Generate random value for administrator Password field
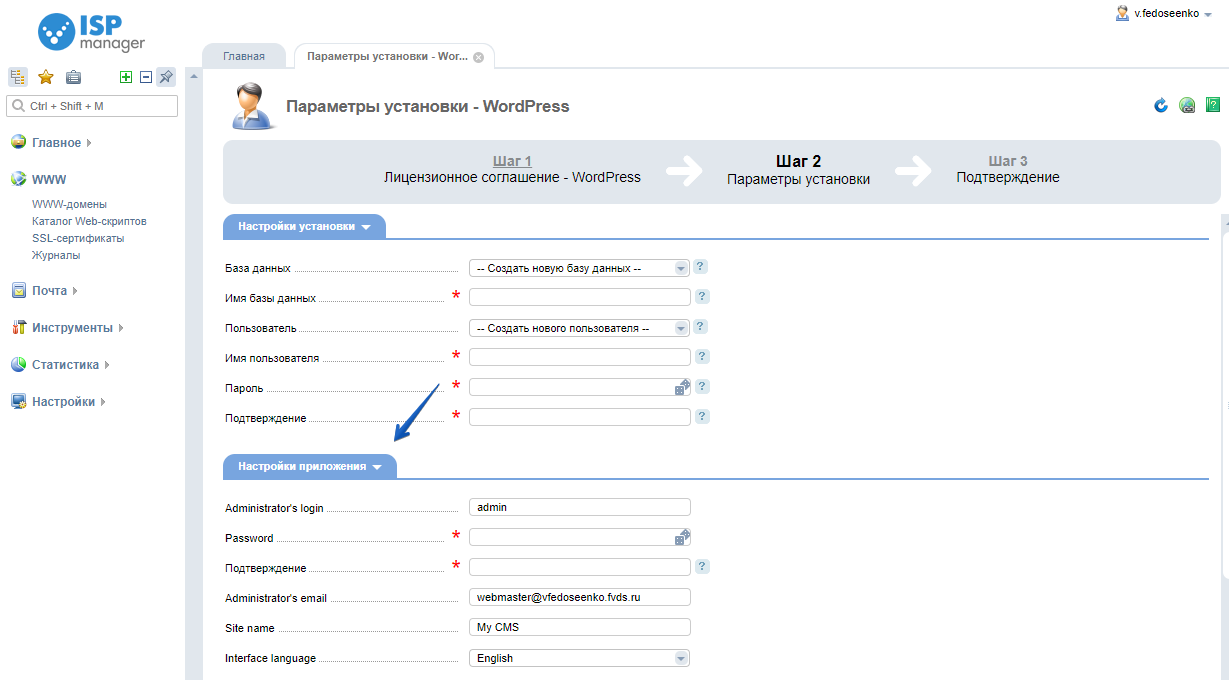Image resolution: width=1229 pixels, height=680 pixels. pos(682,537)
